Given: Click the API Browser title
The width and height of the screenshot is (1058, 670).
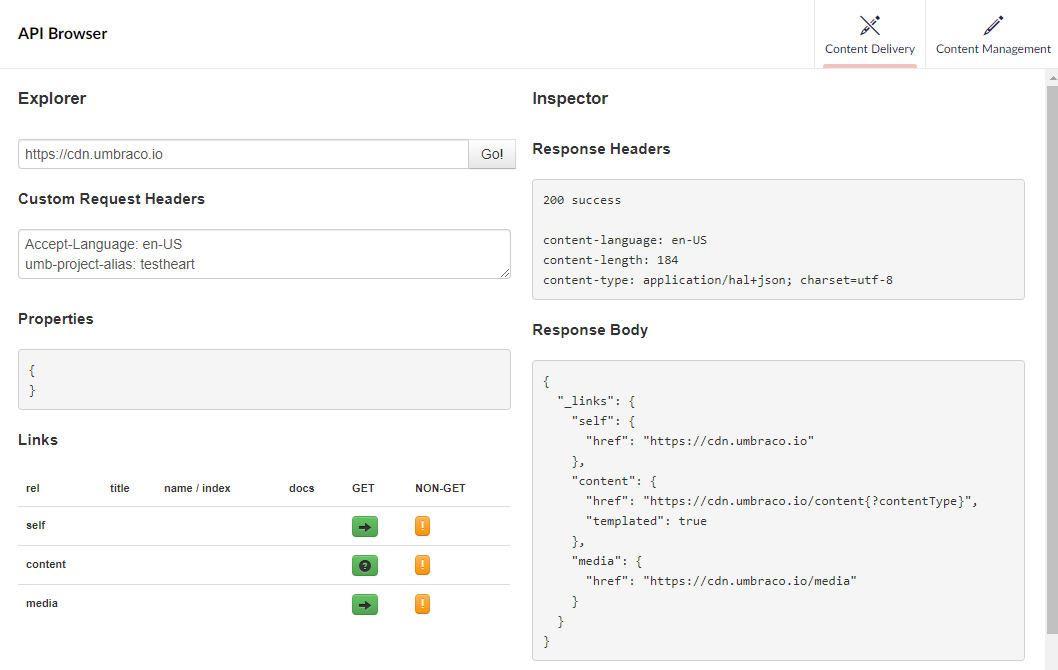Looking at the screenshot, I should click(62, 34).
